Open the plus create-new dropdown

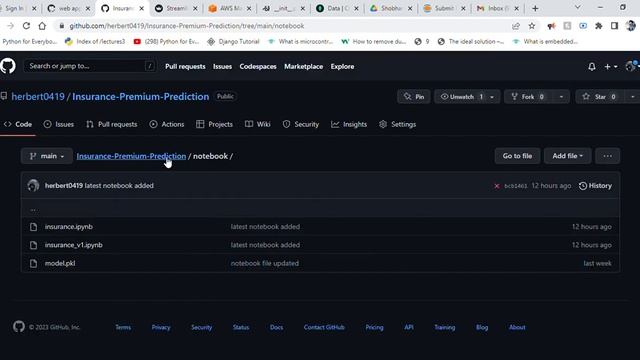click(x=611, y=67)
